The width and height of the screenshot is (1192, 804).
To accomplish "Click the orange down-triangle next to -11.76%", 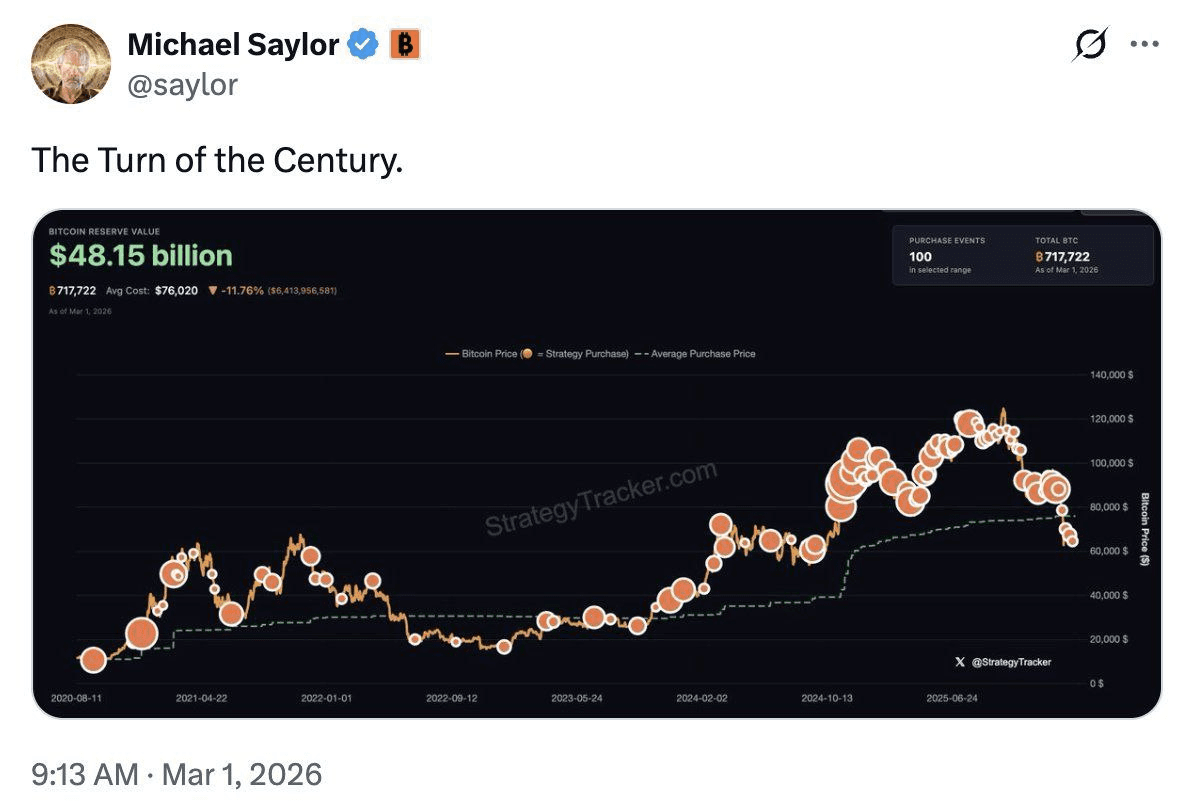I will pyautogui.click(x=213, y=291).
